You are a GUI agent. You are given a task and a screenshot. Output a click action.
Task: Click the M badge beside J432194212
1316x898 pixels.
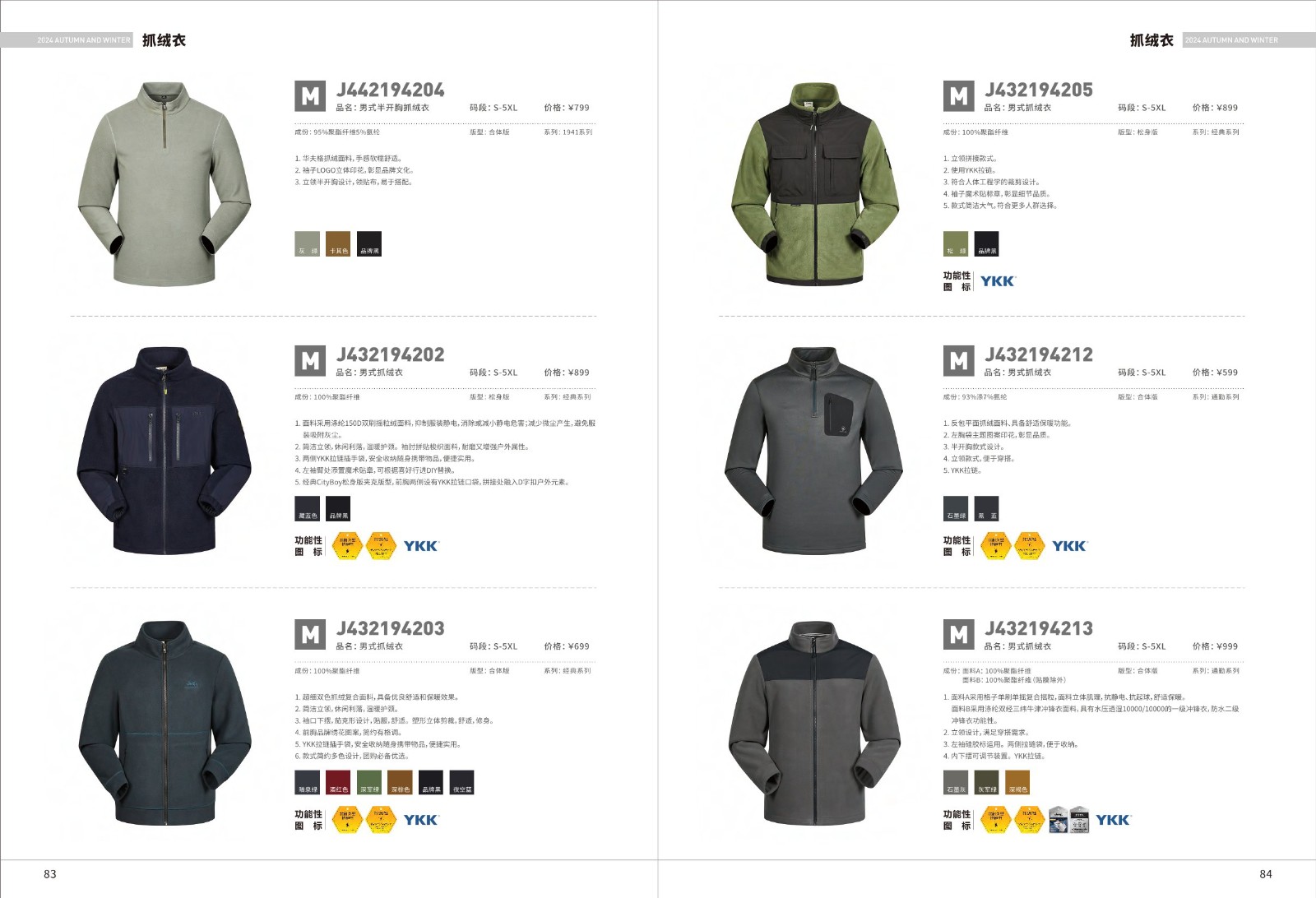click(x=958, y=361)
